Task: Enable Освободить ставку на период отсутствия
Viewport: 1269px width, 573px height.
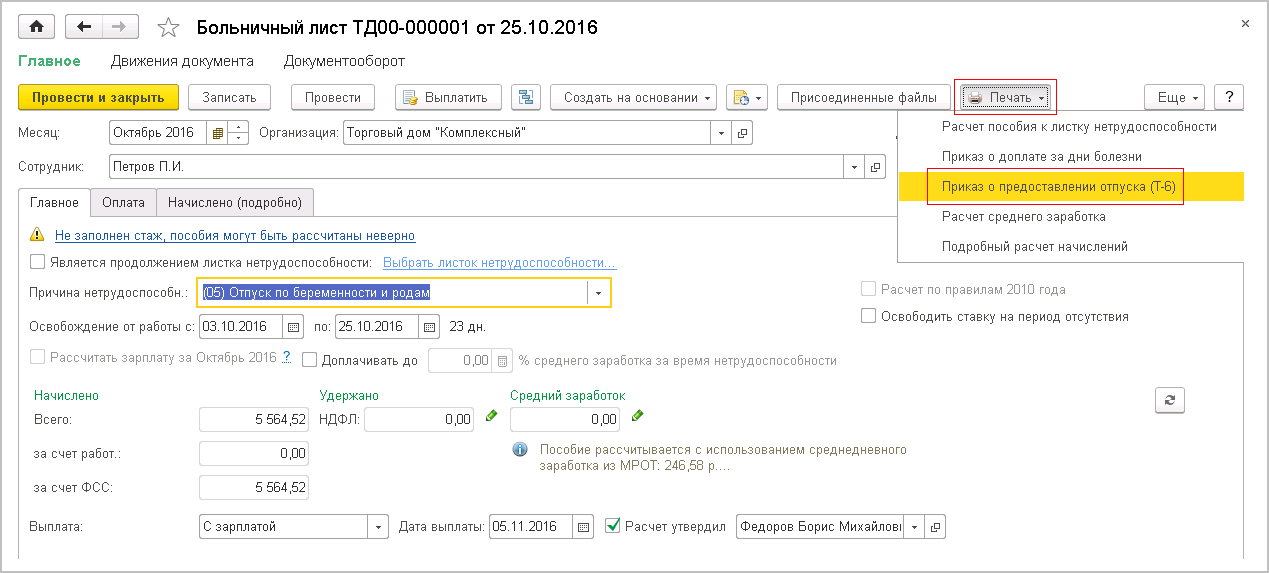Action: (x=868, y=316)
